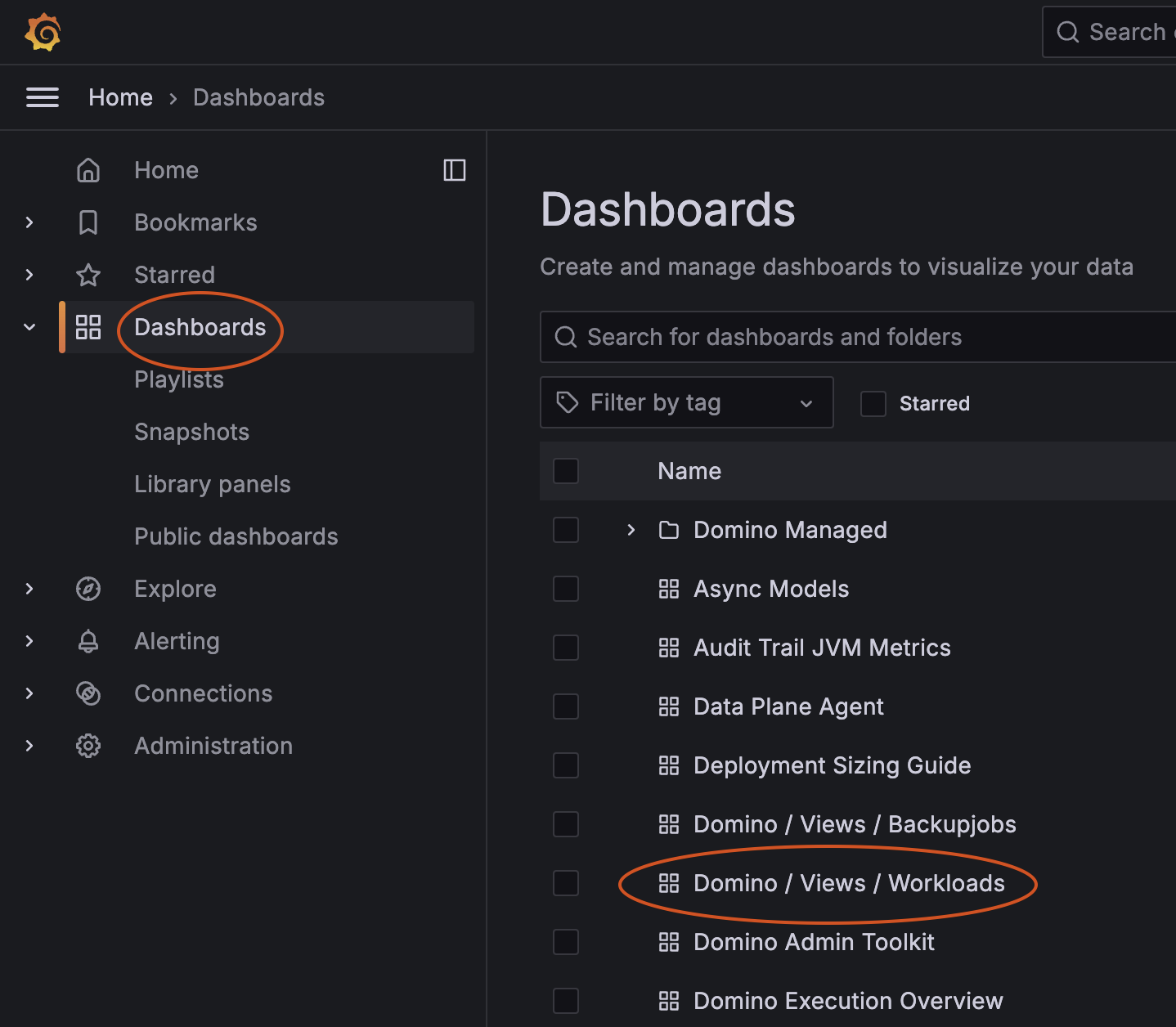Click the tag icon in Filter by tag
Screen dimensions: 1176x1027
(x=568, y=402)
